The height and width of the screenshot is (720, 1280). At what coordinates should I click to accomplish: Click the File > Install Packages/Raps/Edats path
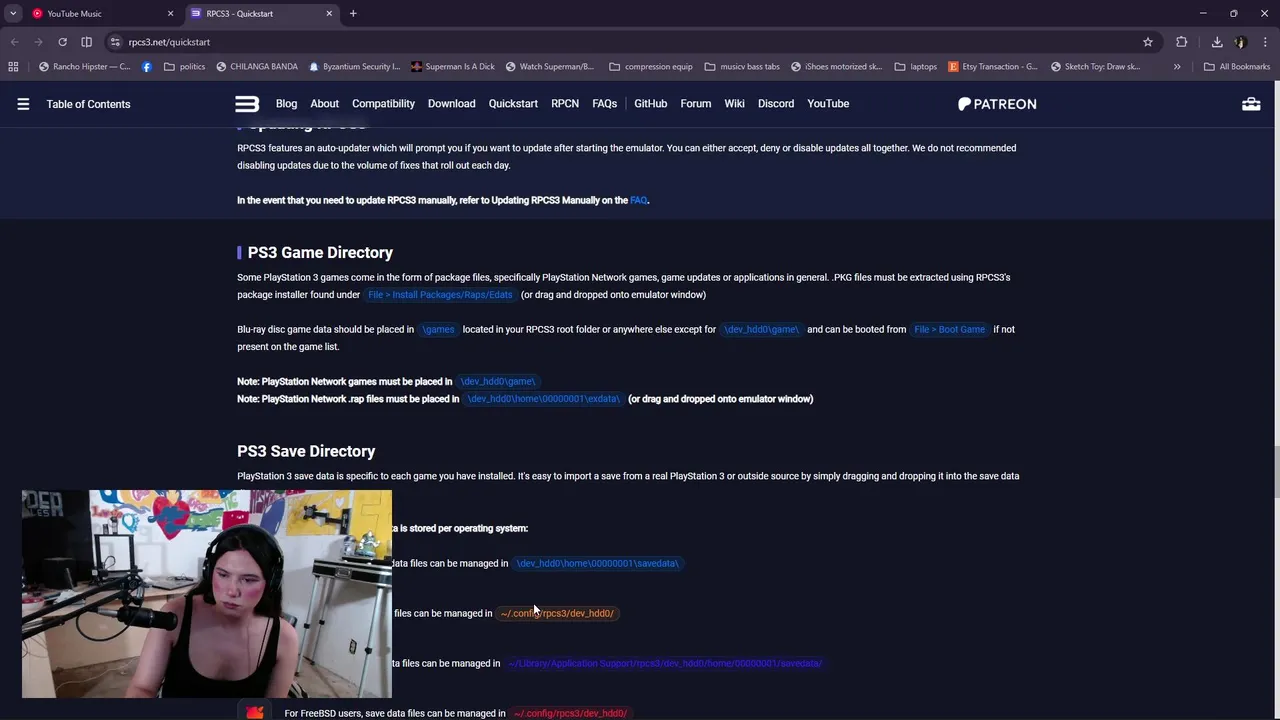tap(440, 295)
